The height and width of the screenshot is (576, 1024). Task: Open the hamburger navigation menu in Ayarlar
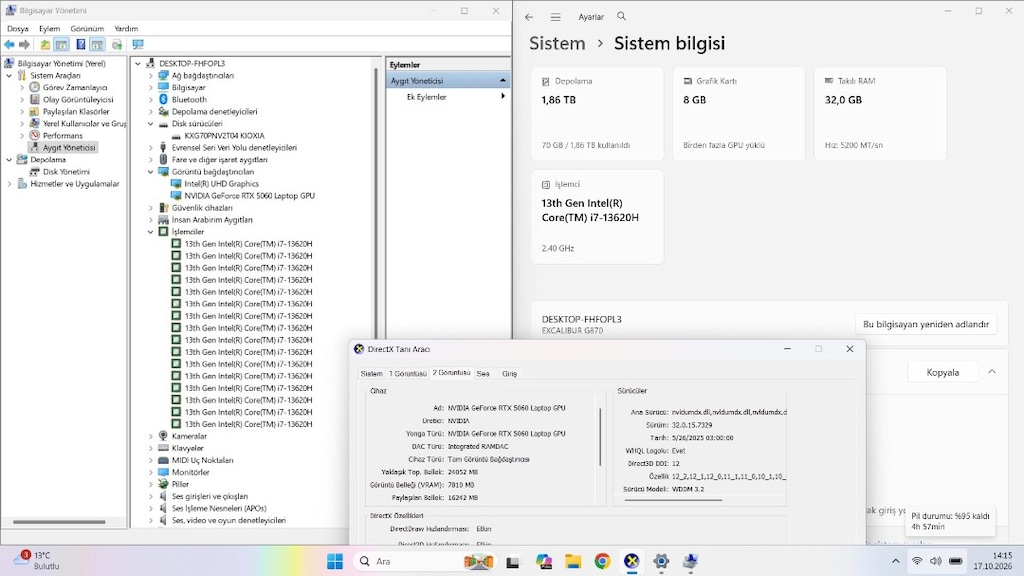(555, 17)
